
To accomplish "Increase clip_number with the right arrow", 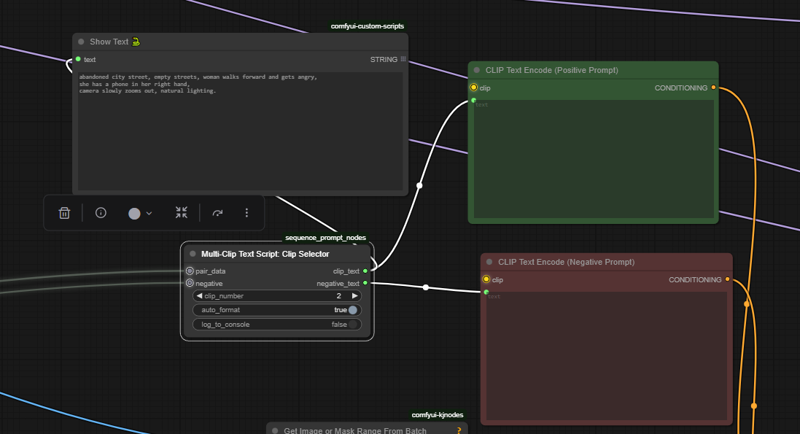I will [x=354, y=296].
